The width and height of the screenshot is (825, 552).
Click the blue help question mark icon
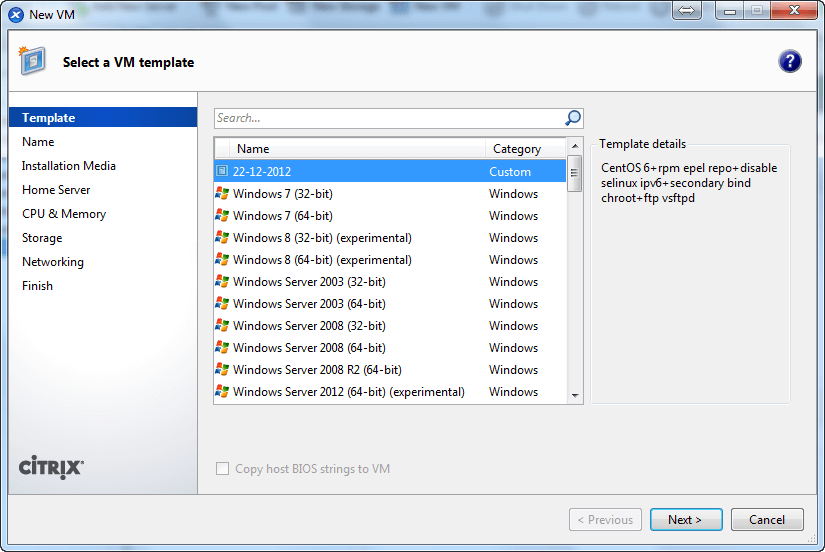coord(789,62)
